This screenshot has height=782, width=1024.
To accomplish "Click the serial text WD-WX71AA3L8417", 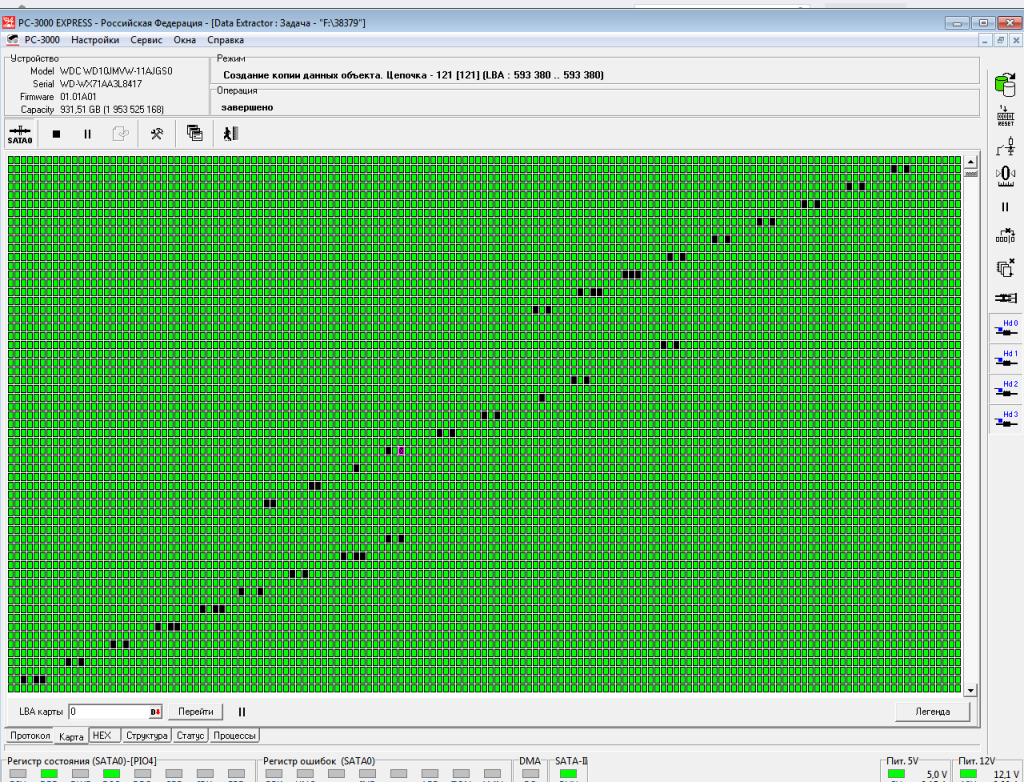I will pyautogui.click(x=101, y=84).
